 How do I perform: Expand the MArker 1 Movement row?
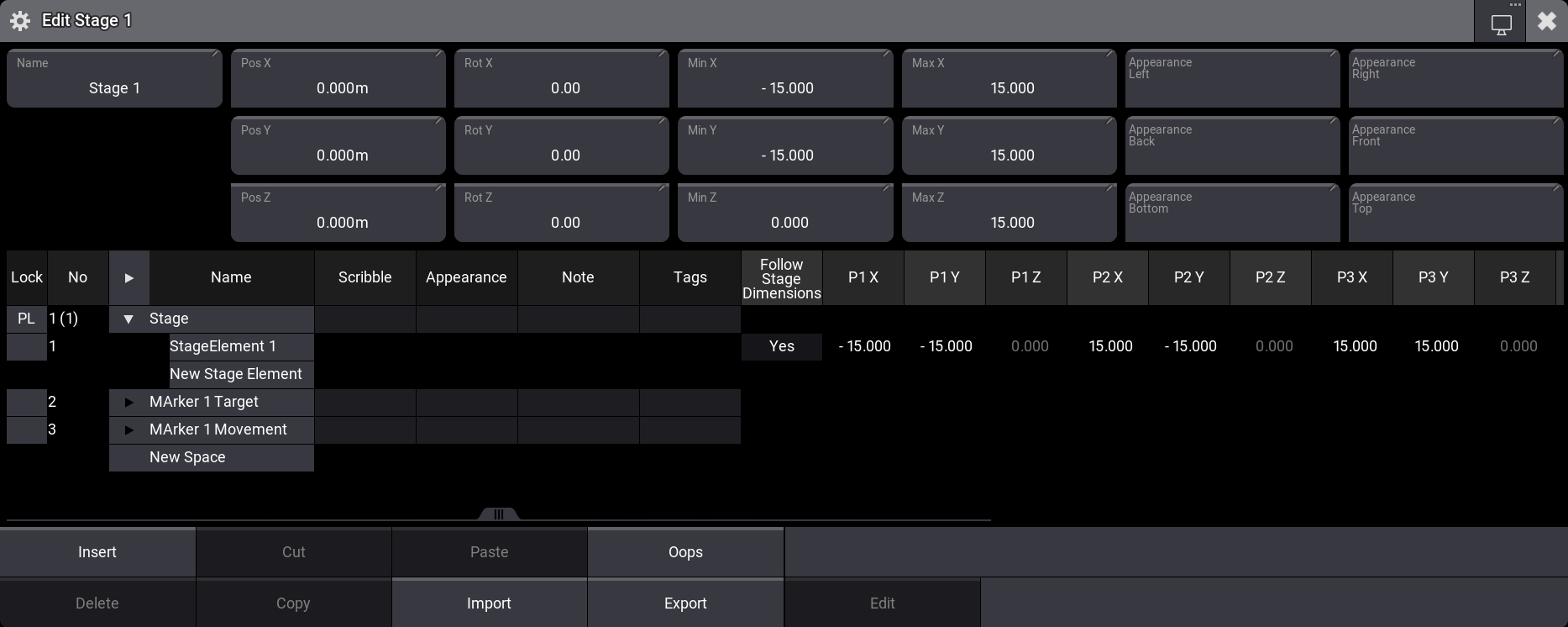(128, 430)
